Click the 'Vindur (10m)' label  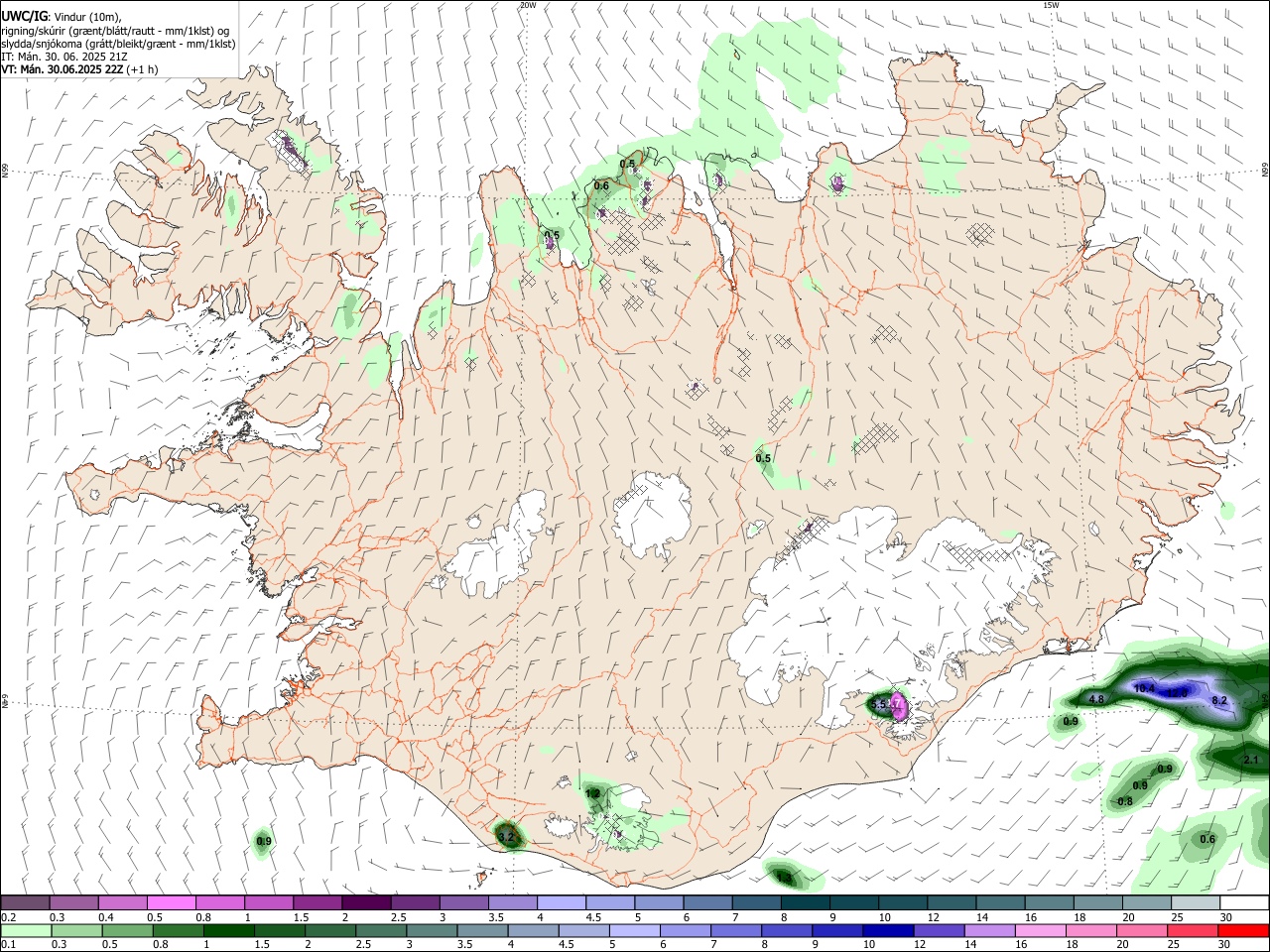[86, 17]
